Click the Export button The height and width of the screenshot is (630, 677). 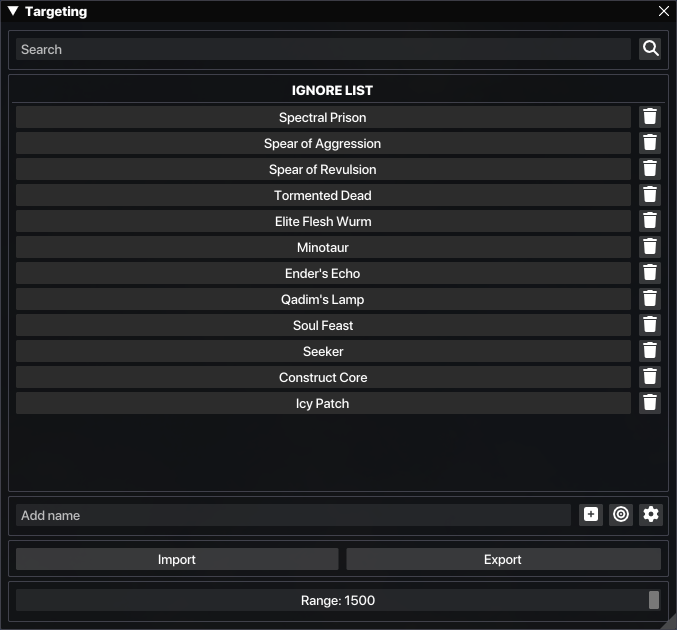(x=503, y=560)
